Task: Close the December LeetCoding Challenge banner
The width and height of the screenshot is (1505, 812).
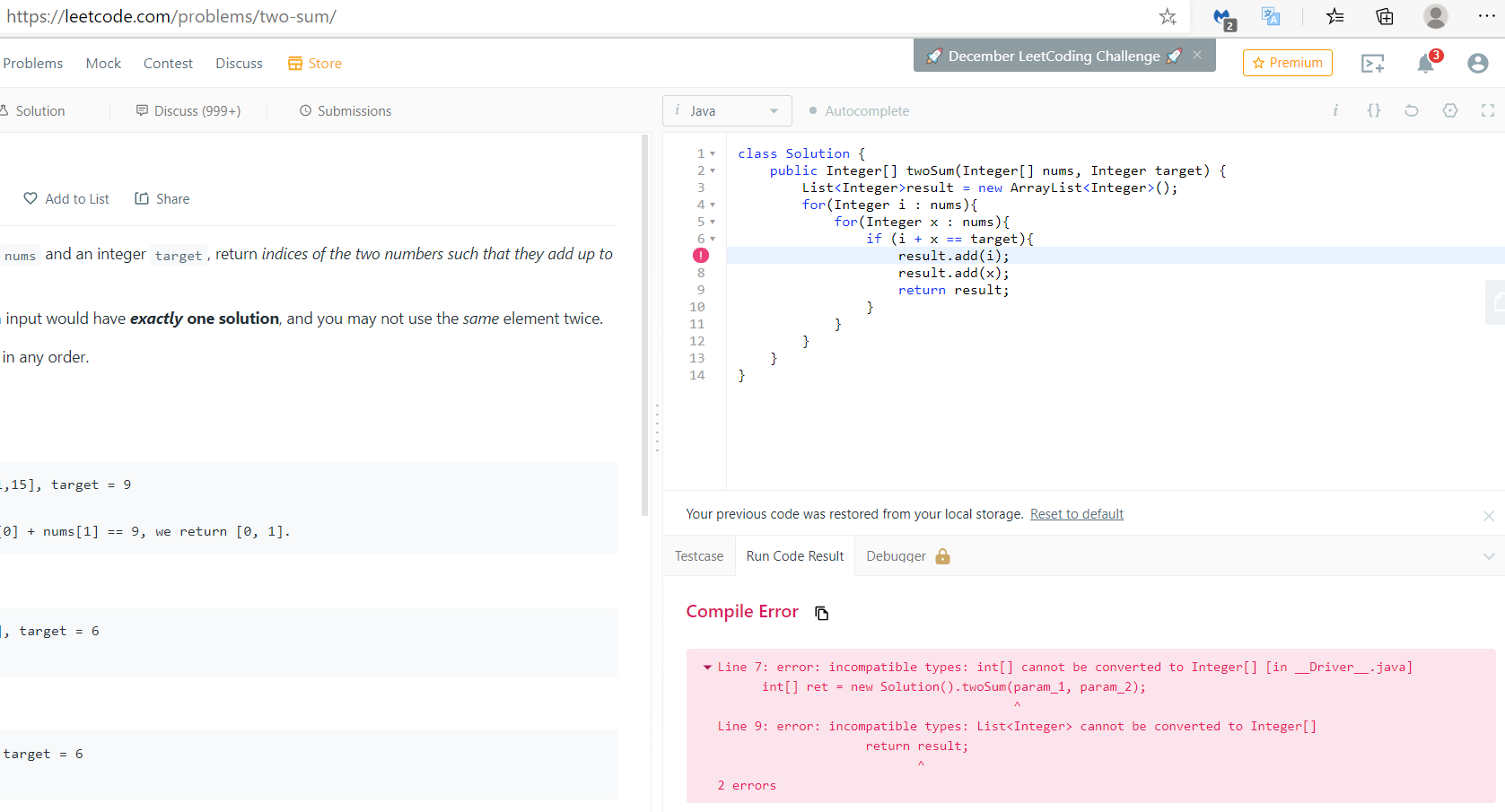Action: point(1197,55)
